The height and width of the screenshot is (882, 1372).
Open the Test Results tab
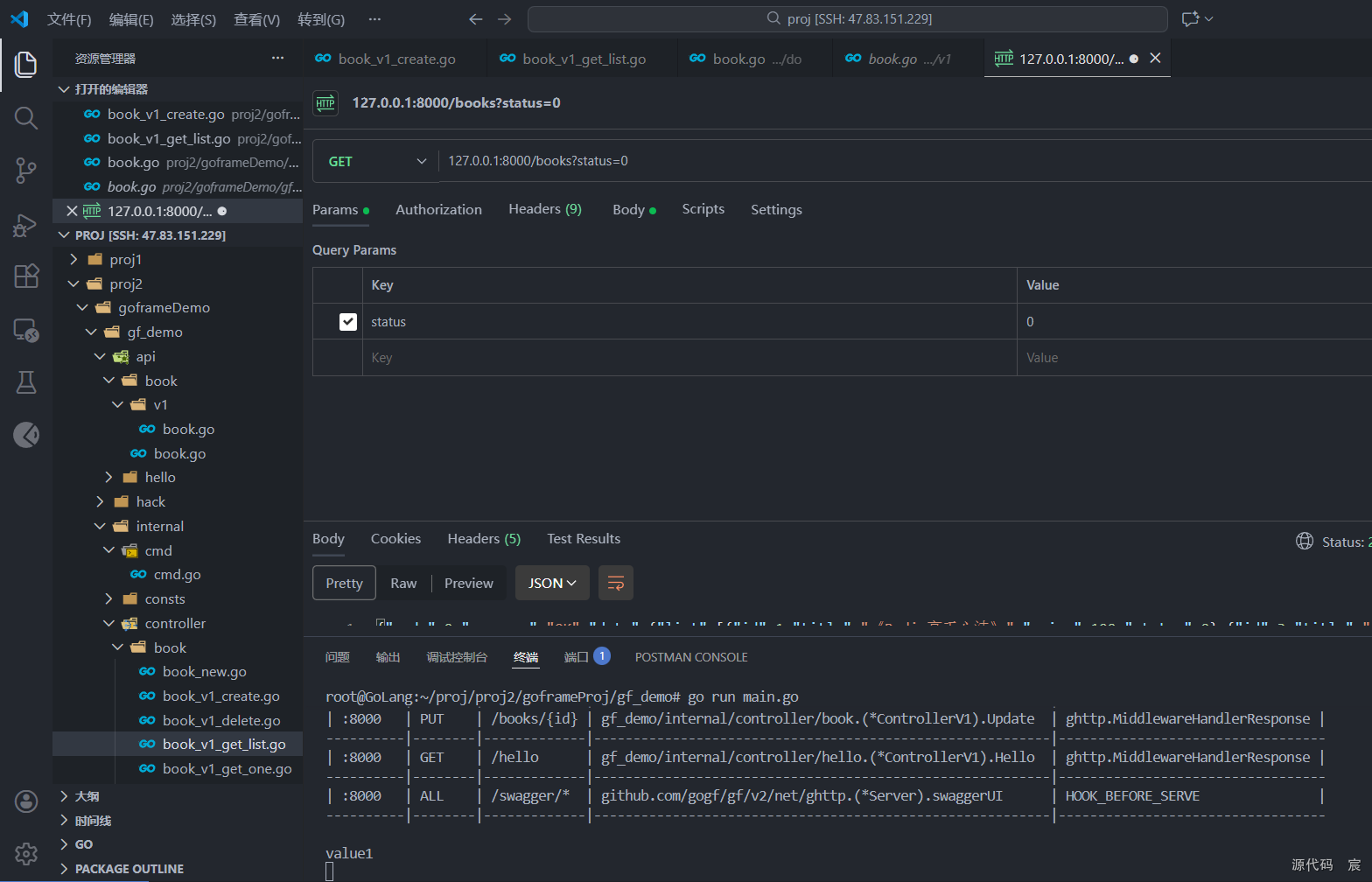coord(584,538)
